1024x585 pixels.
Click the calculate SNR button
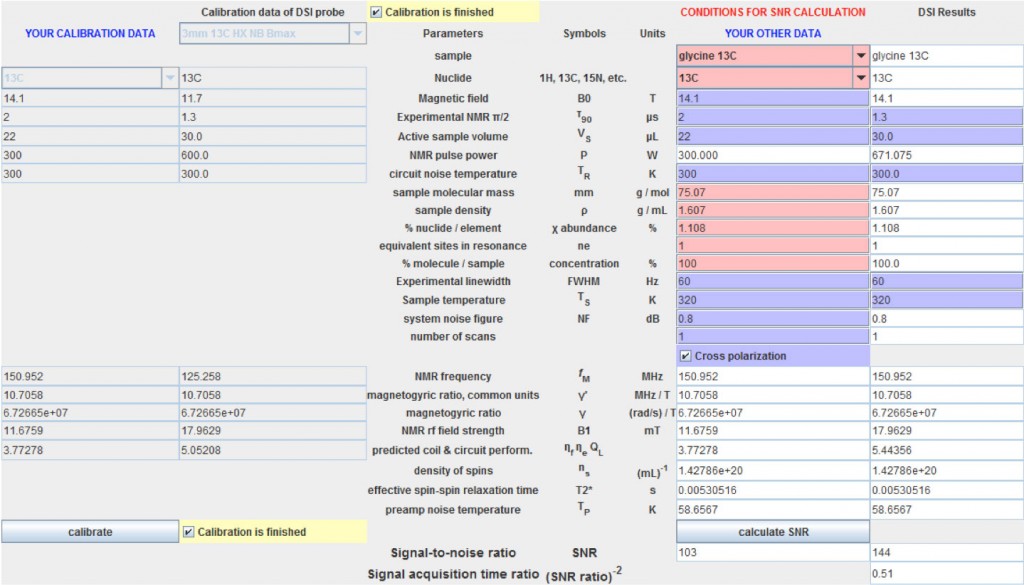tap(773, 532)
